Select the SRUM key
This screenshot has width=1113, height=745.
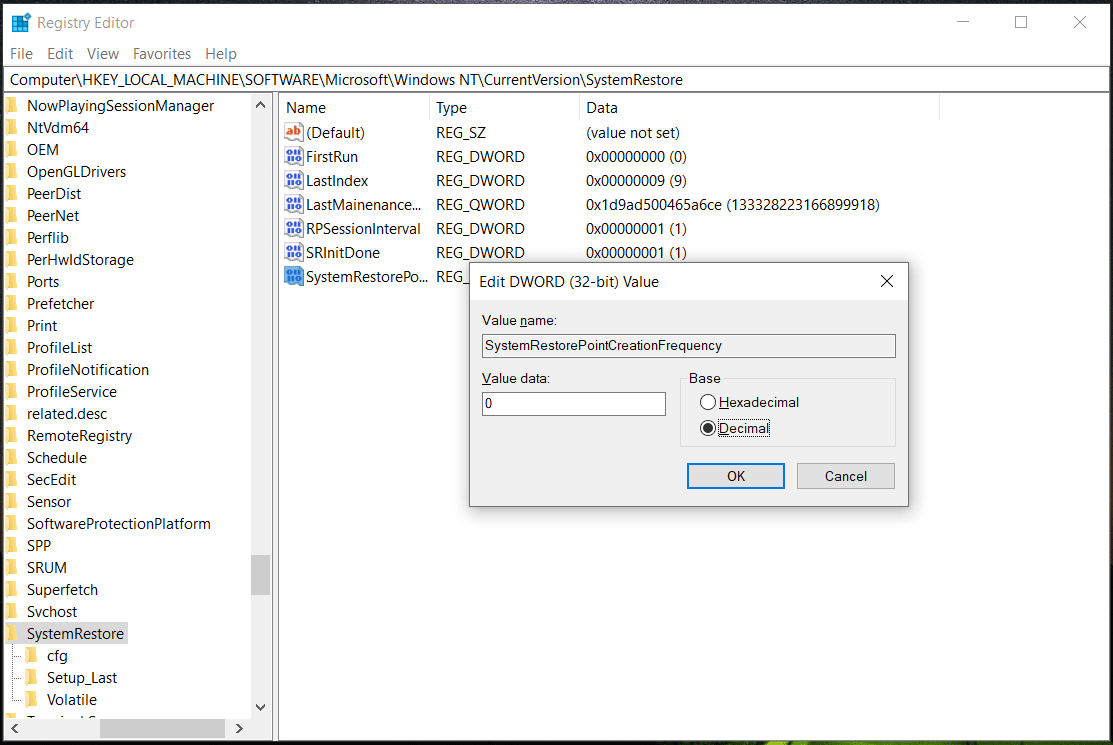click(47, 568)
